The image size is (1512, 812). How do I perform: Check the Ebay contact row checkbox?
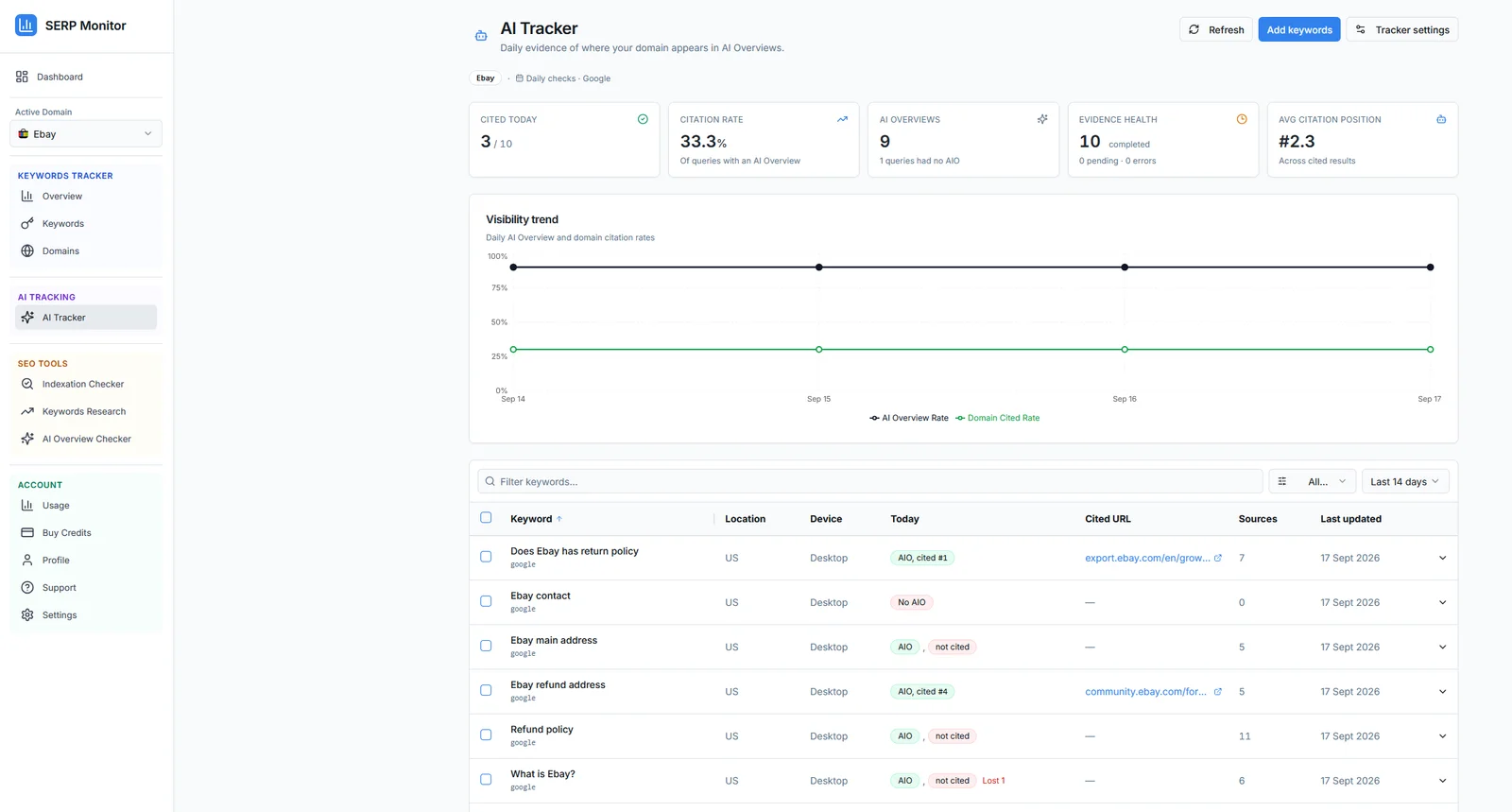[486, 601]
